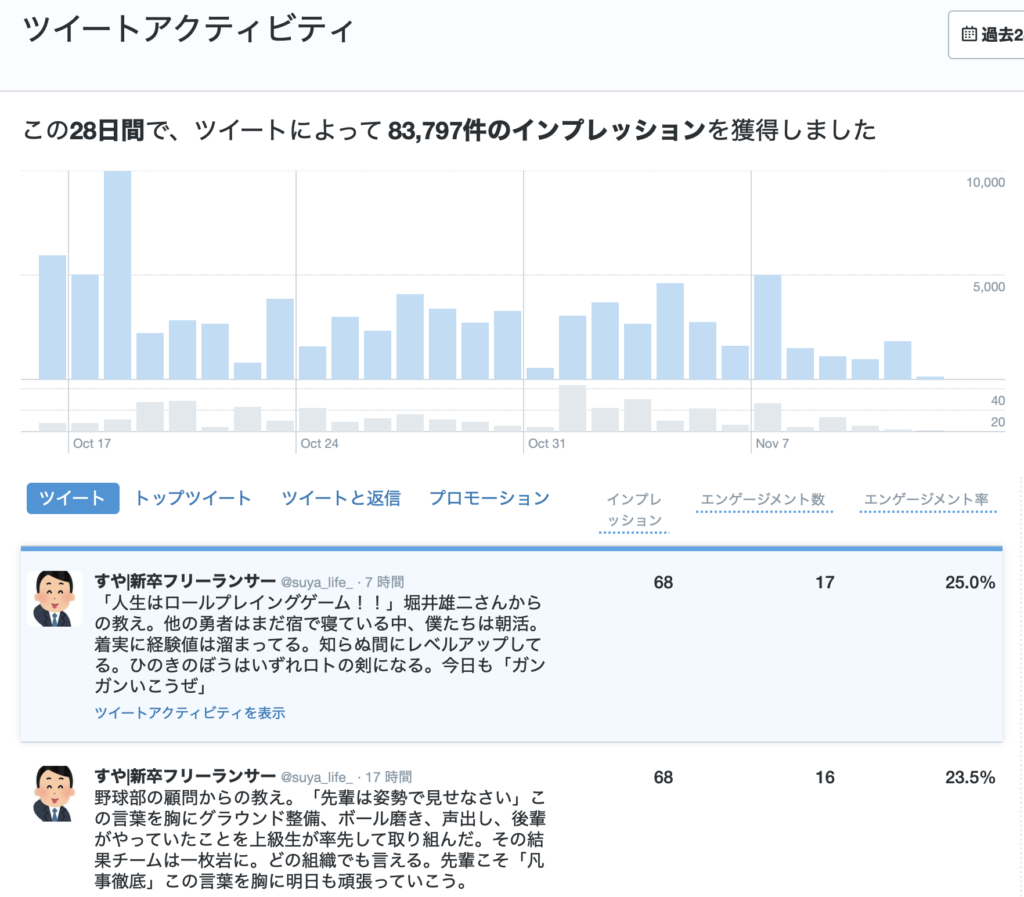Click the エンゲージメント率 column header

click(x=927, y=500)
